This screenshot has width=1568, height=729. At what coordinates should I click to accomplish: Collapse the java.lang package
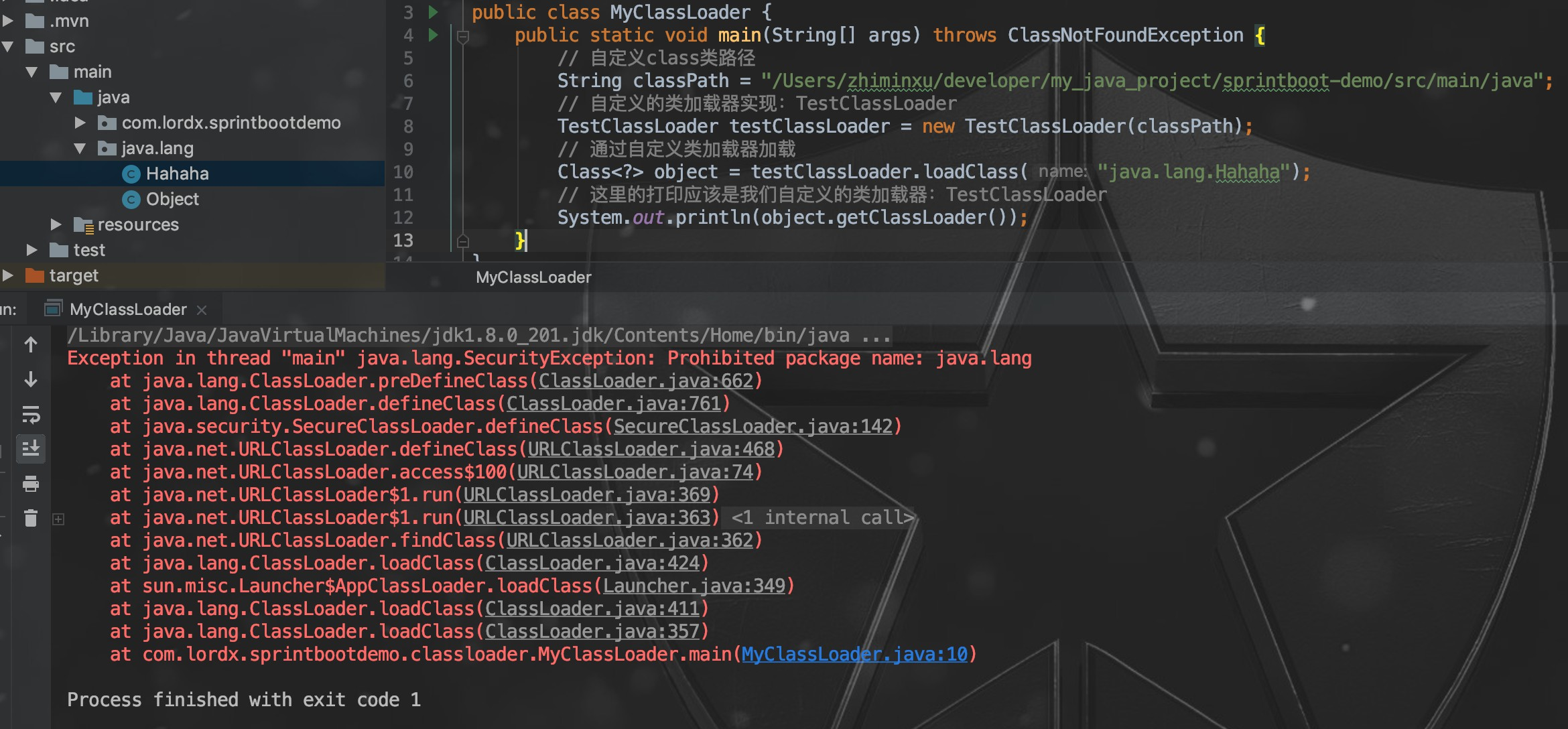point(80,148)
